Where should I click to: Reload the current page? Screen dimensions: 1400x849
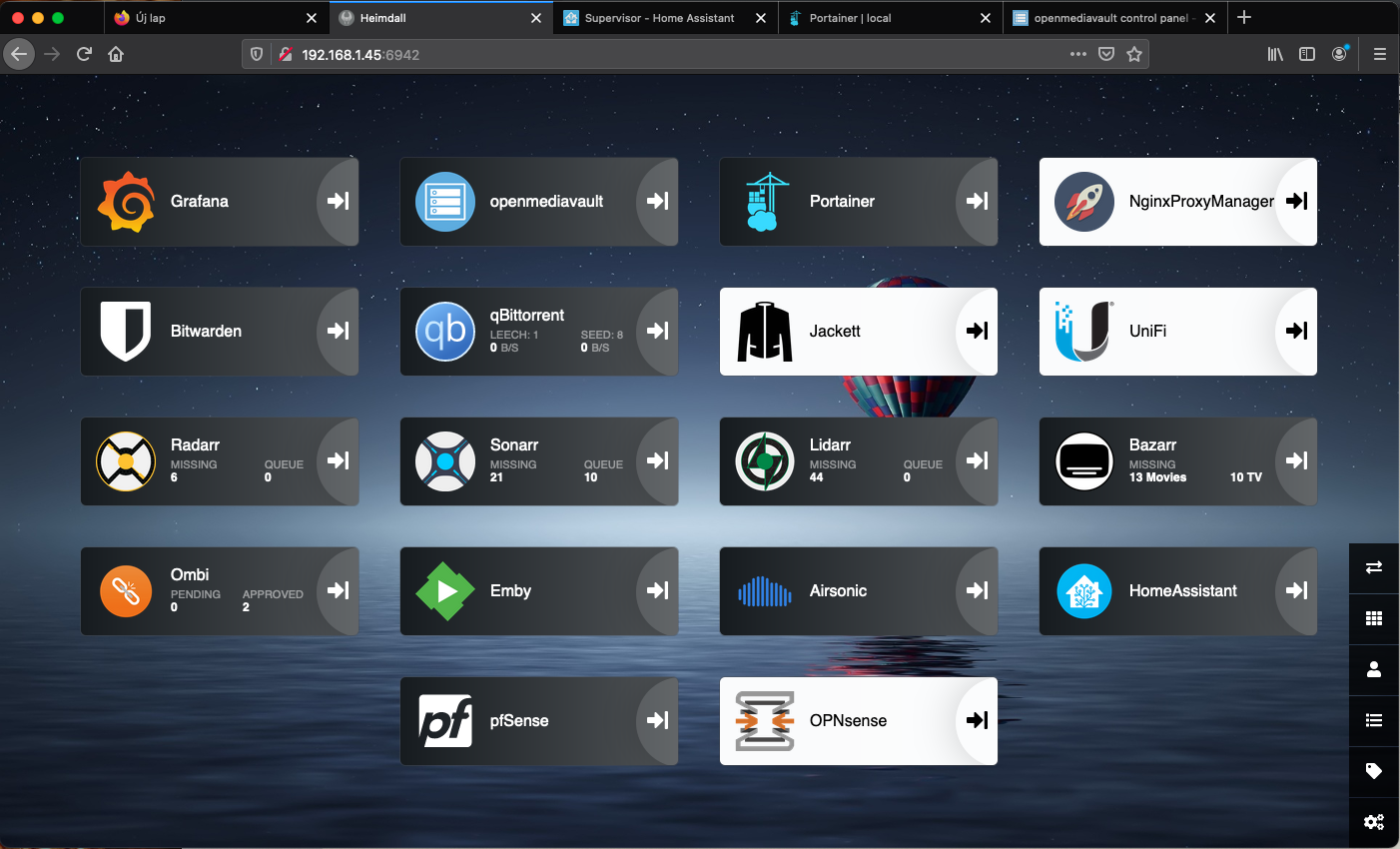[x=84, y=54]
